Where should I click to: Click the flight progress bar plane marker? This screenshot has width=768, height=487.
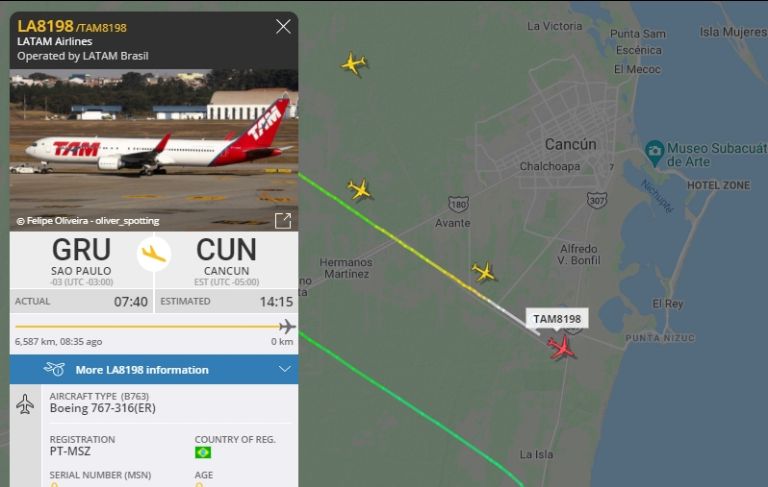tap(287, 326)
